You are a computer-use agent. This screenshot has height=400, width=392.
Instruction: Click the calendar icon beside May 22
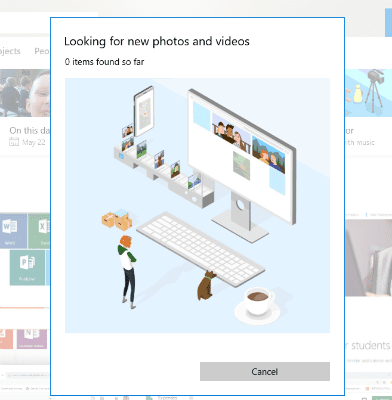click(x=14, y=142)
